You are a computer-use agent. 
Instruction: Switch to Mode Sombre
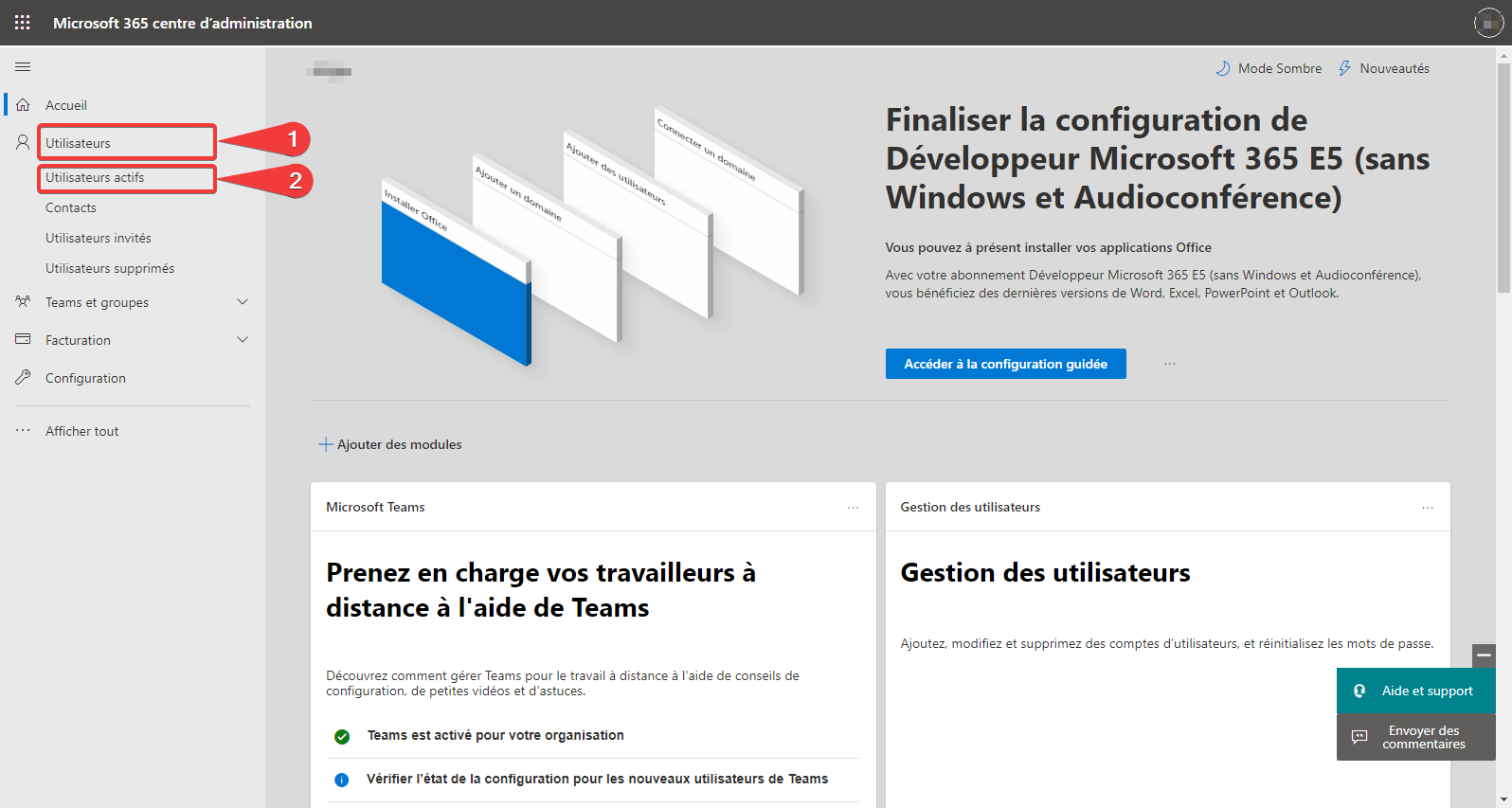pos(1269,68)
